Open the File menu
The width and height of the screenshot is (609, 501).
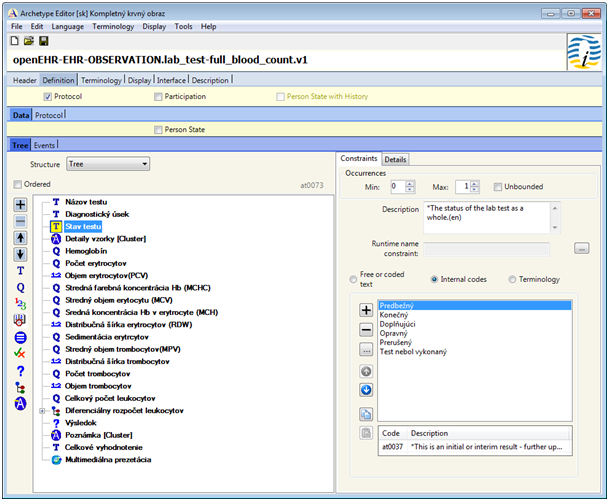tap(16, 26)
